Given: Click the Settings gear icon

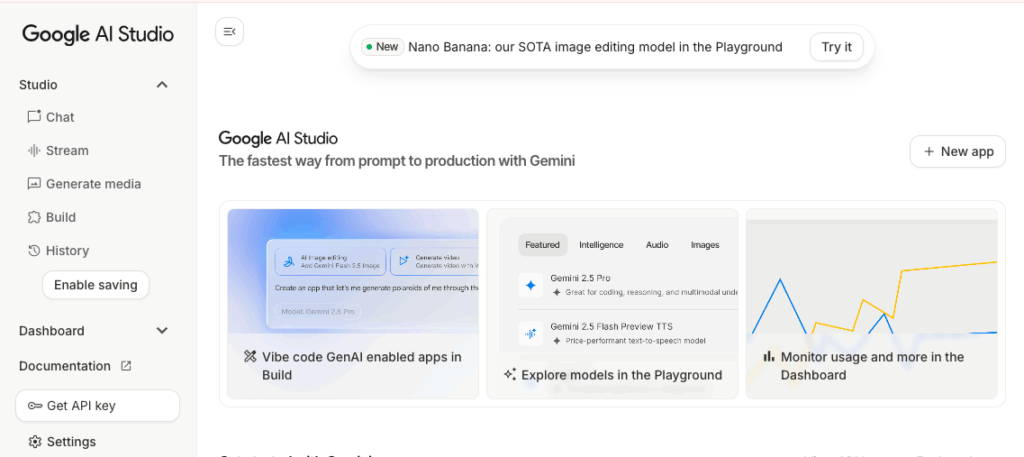Looking at the screenshot, I should [35, 442].
